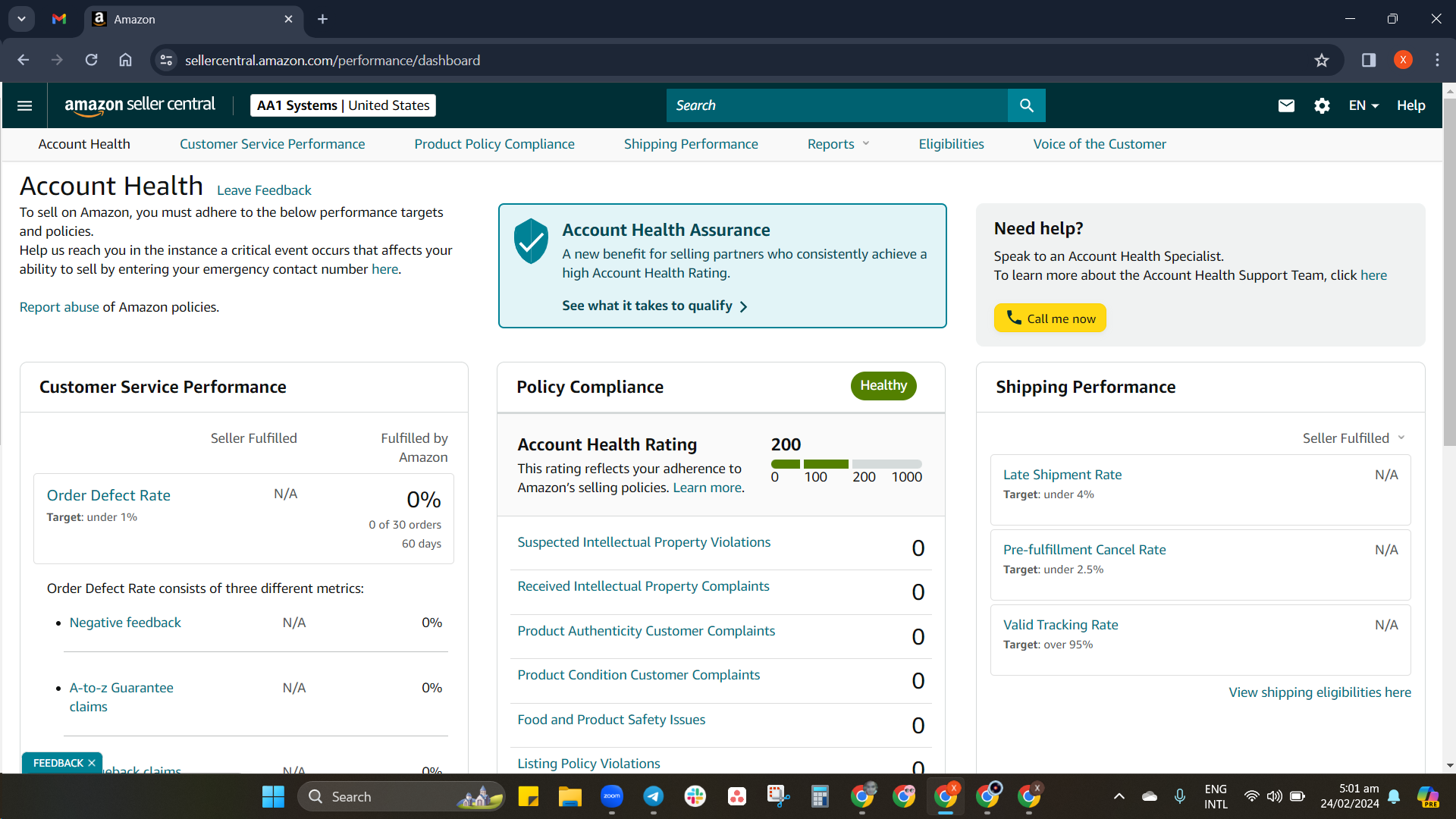Viewport: 1456px width, 819px height.
Task: Switch to Customer Service Performance tab
Action: pos(272,144)
